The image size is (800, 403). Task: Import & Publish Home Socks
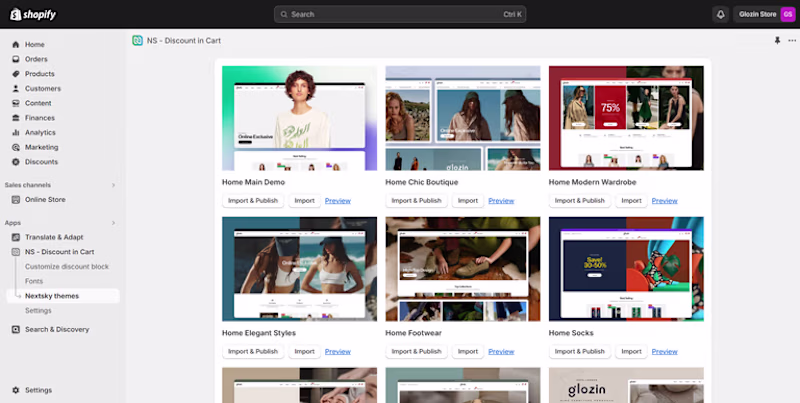[x=580, y=351]
